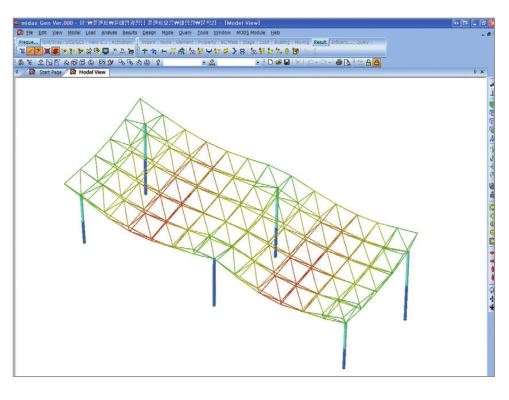
Task: Open the Load menu
Action: click(91, 33)
